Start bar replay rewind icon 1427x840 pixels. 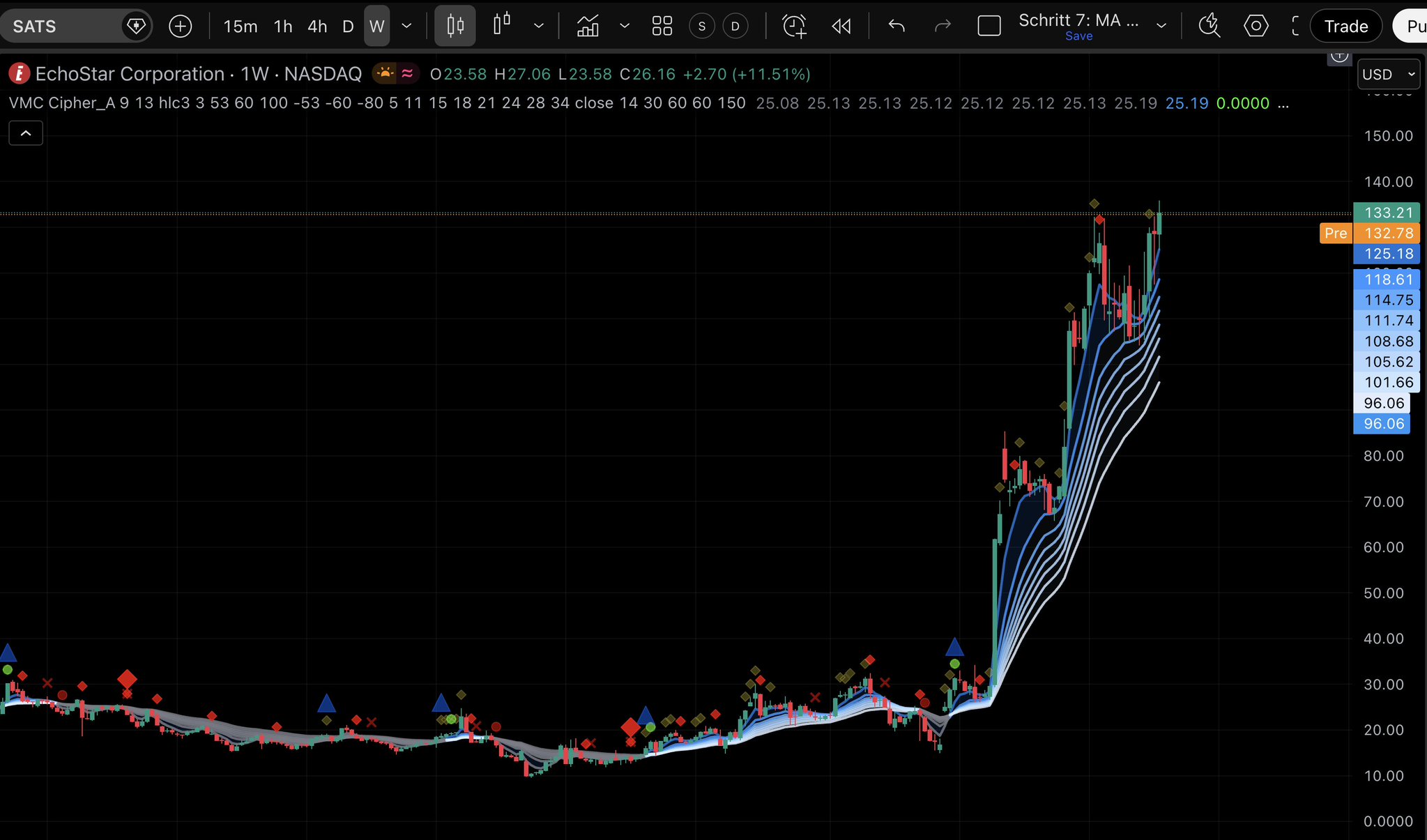841,26
